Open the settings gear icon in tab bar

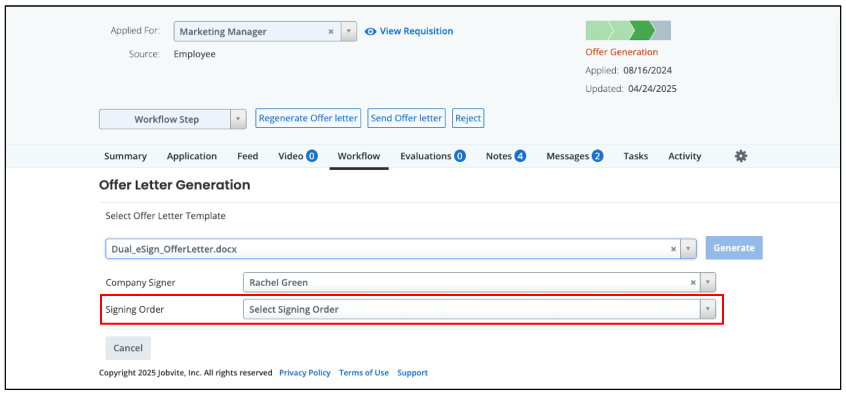pos(741,156)
